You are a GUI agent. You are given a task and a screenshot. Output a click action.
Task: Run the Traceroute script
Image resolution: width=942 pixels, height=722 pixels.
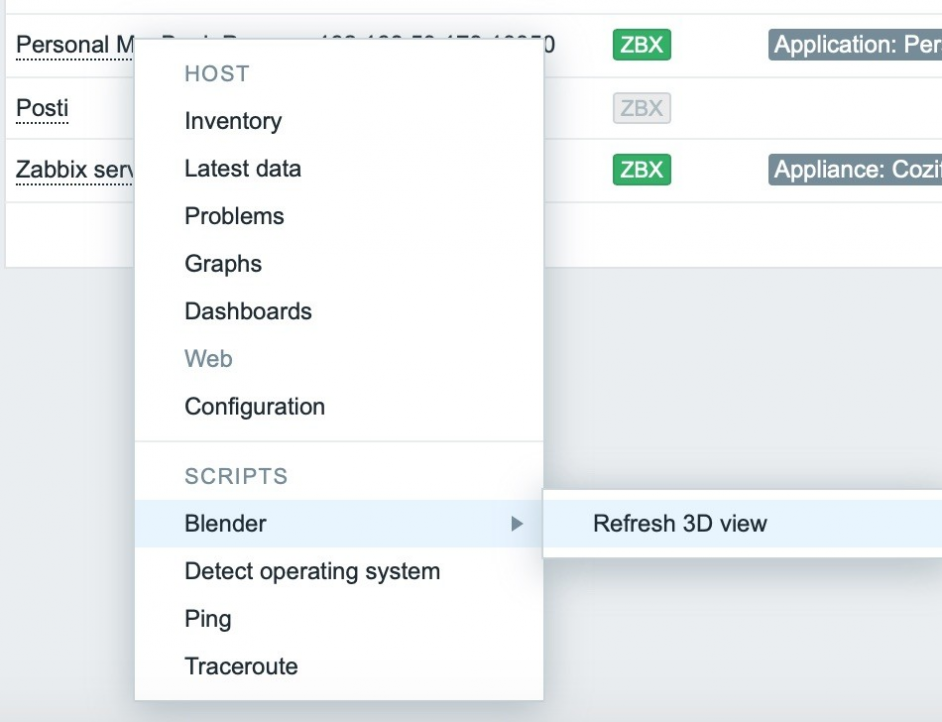241,666
